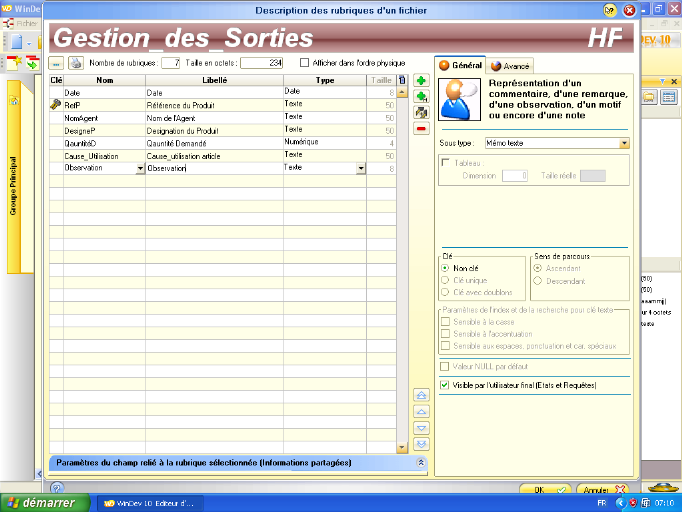This screenshot has height=512, width=682.
Task: Click the padlock icon in the table header
Action: point(402,78)
